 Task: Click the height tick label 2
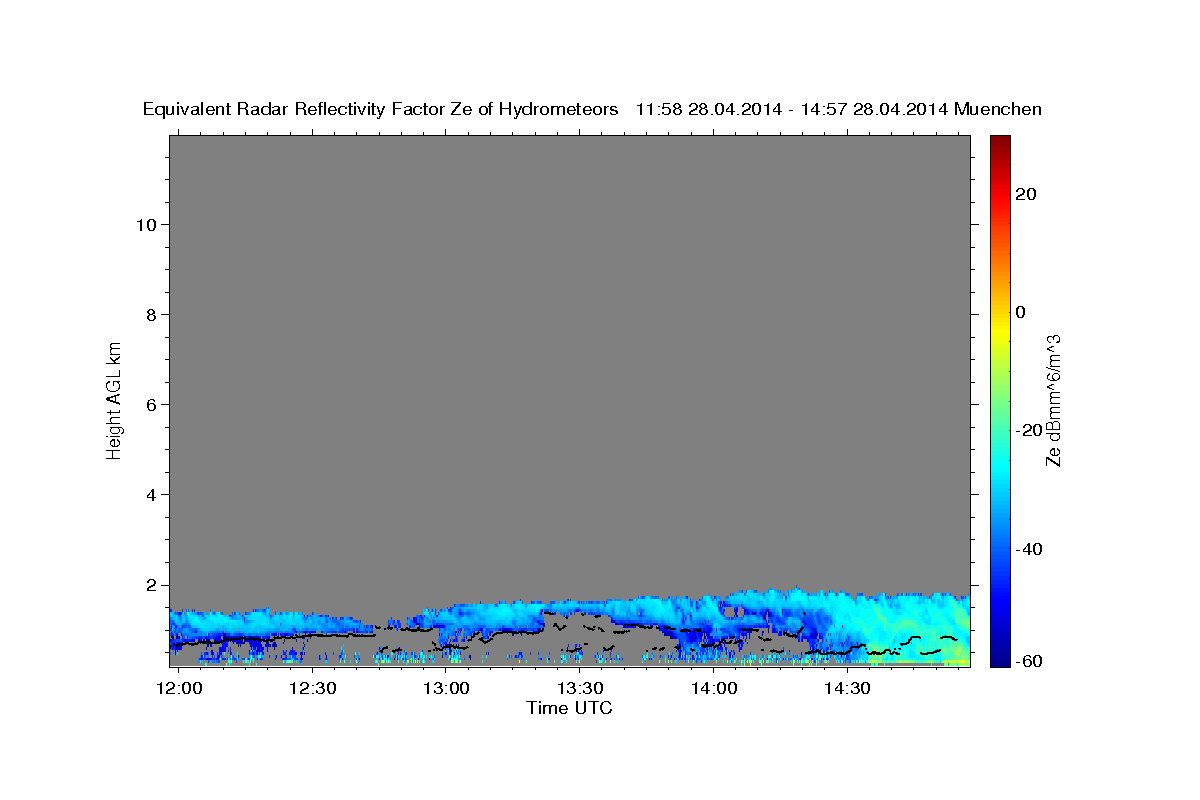point(153,585)
